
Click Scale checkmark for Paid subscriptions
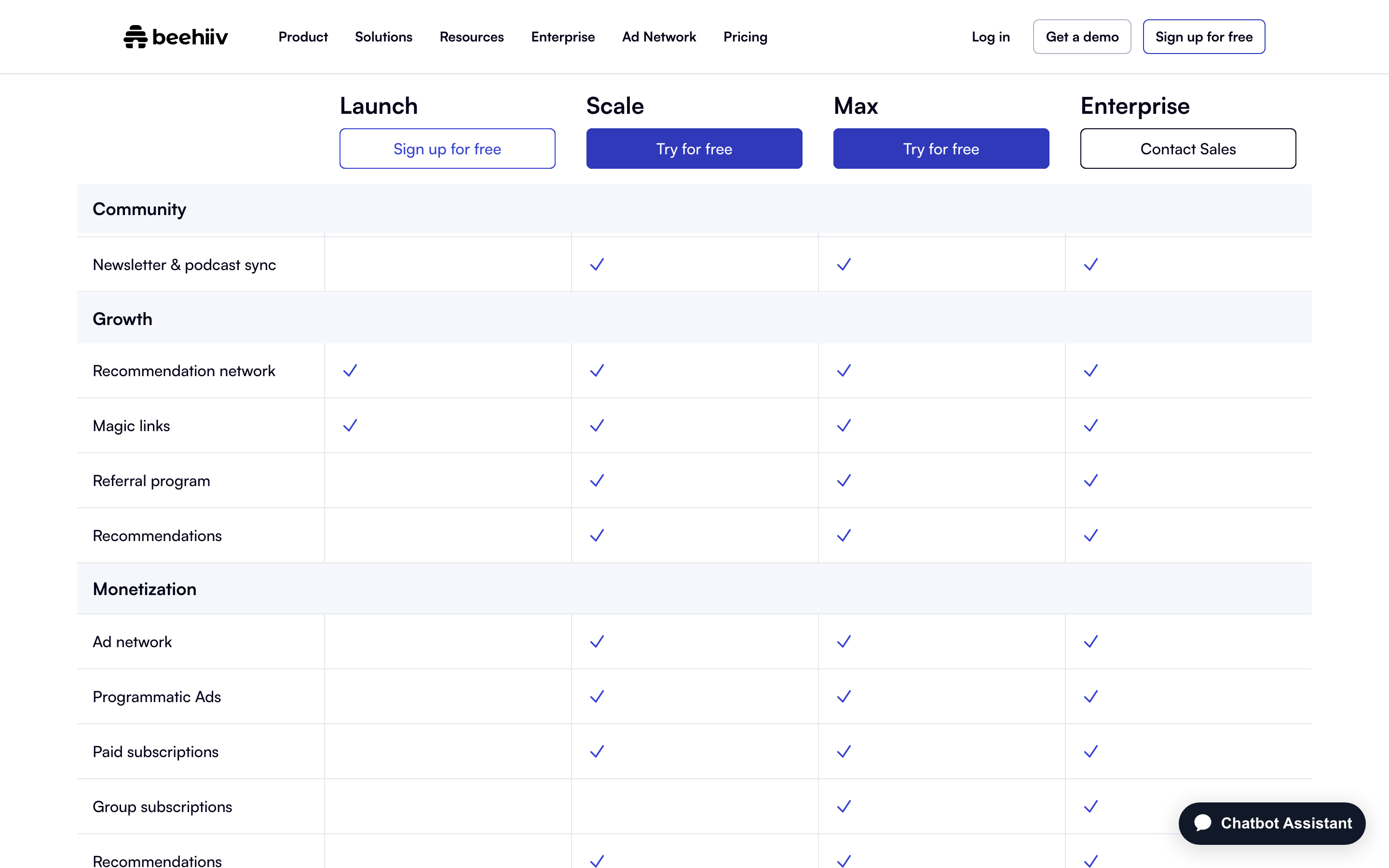[597, 751]
